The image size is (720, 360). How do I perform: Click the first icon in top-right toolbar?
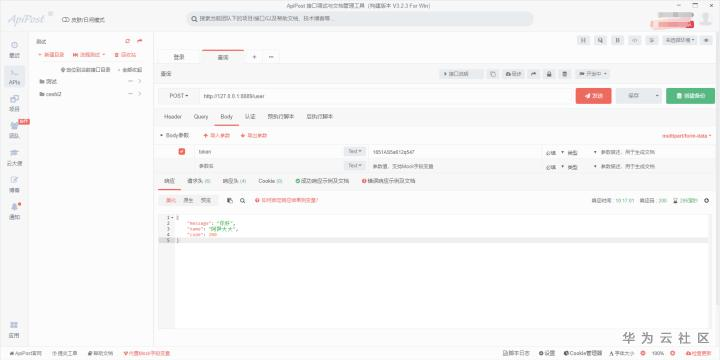pyautogui.click(x=583, y=40)
